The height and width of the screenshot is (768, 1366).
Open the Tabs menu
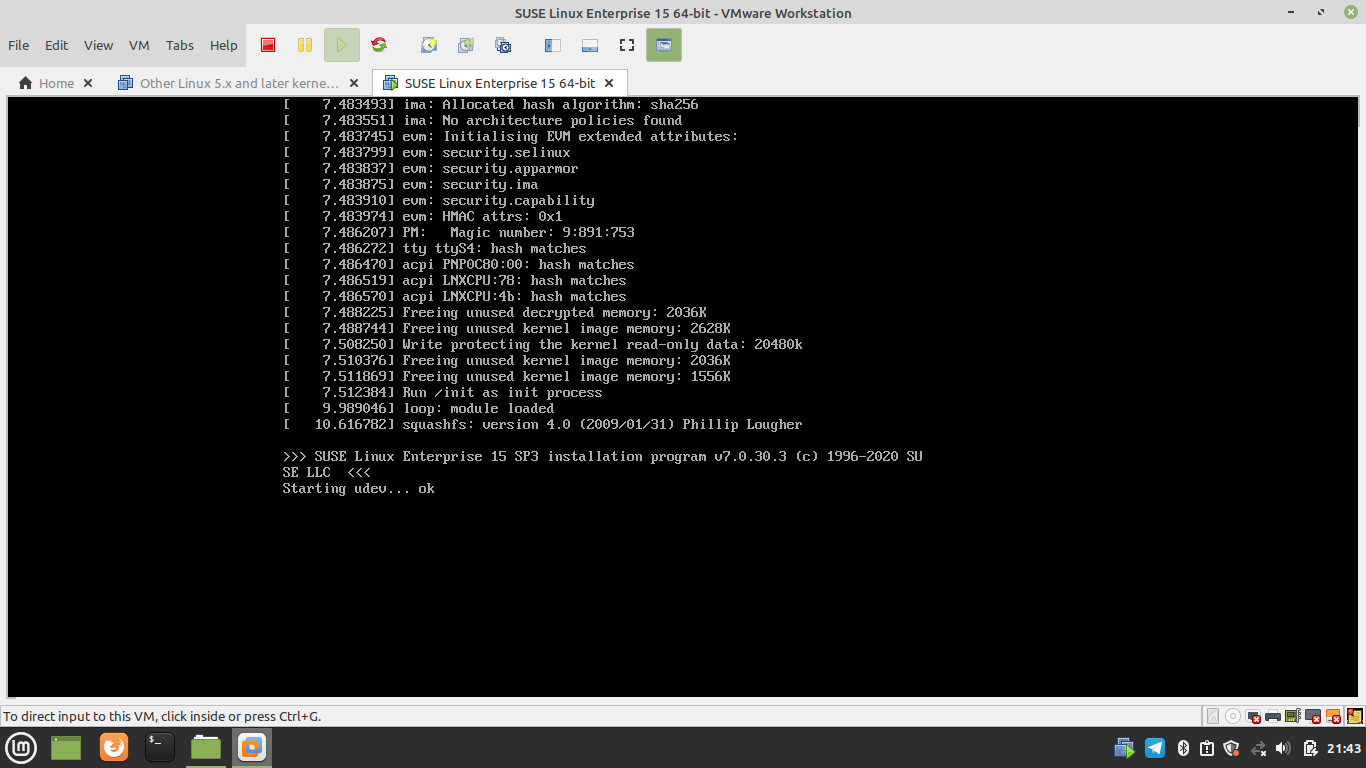pyautogui.click(x=180, y=45)
